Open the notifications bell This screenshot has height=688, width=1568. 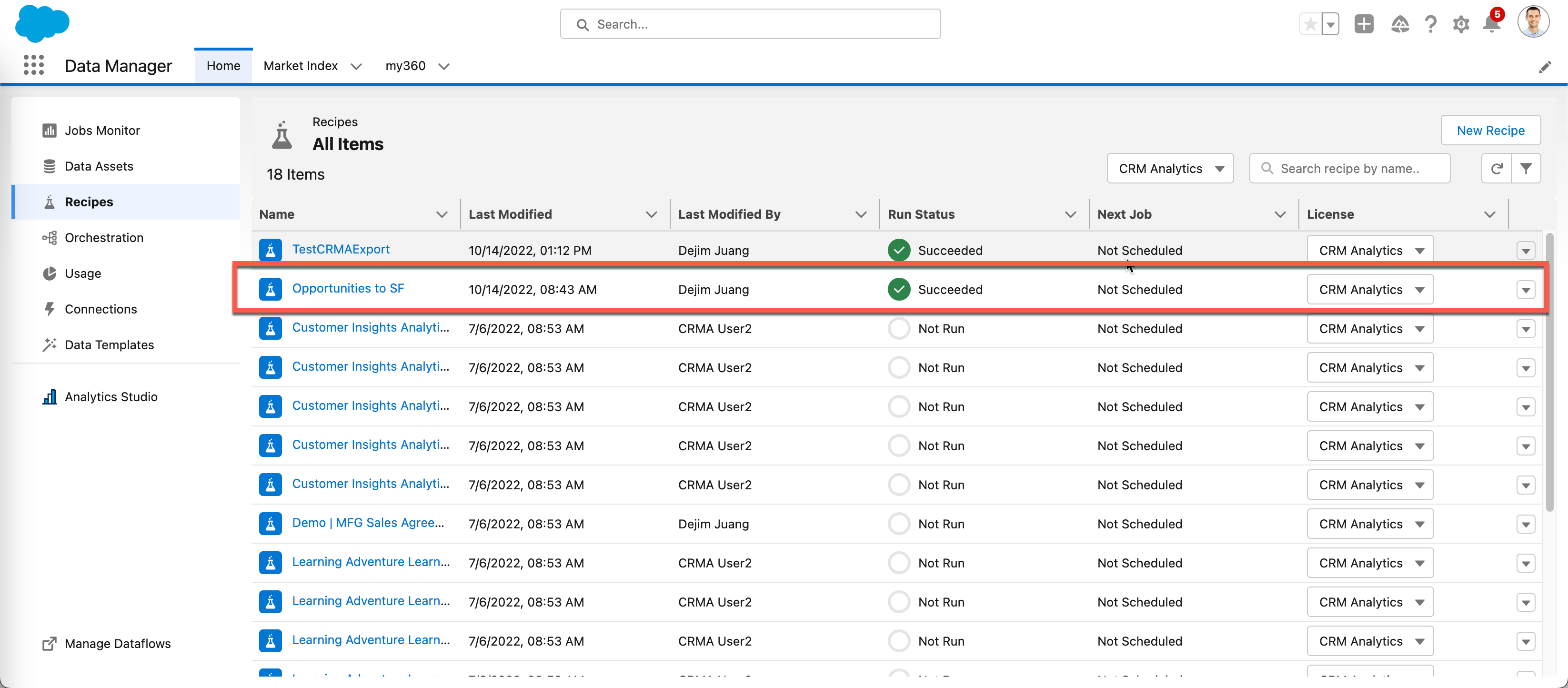(1491, 24)
